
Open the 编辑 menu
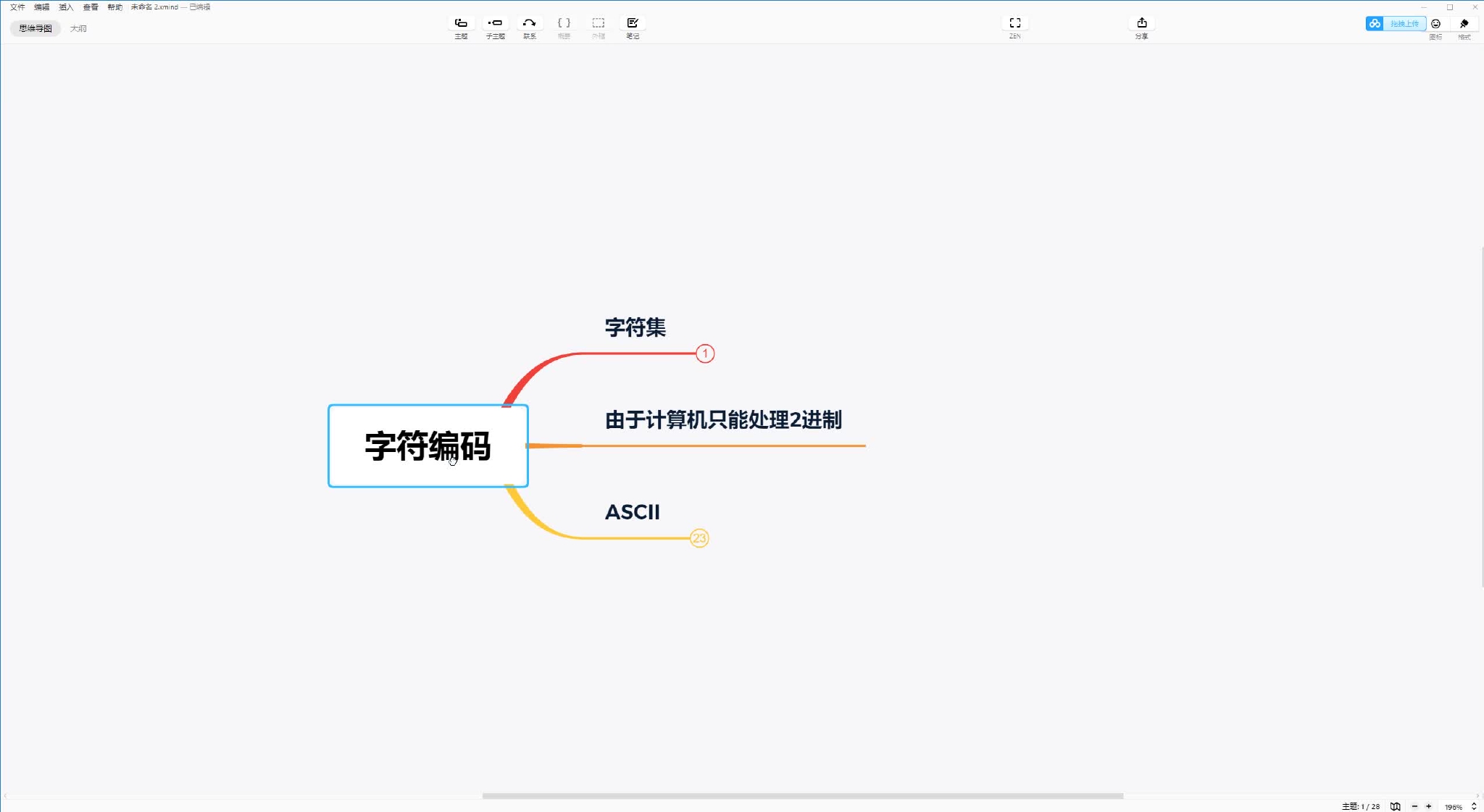click(x=42, y=7)
